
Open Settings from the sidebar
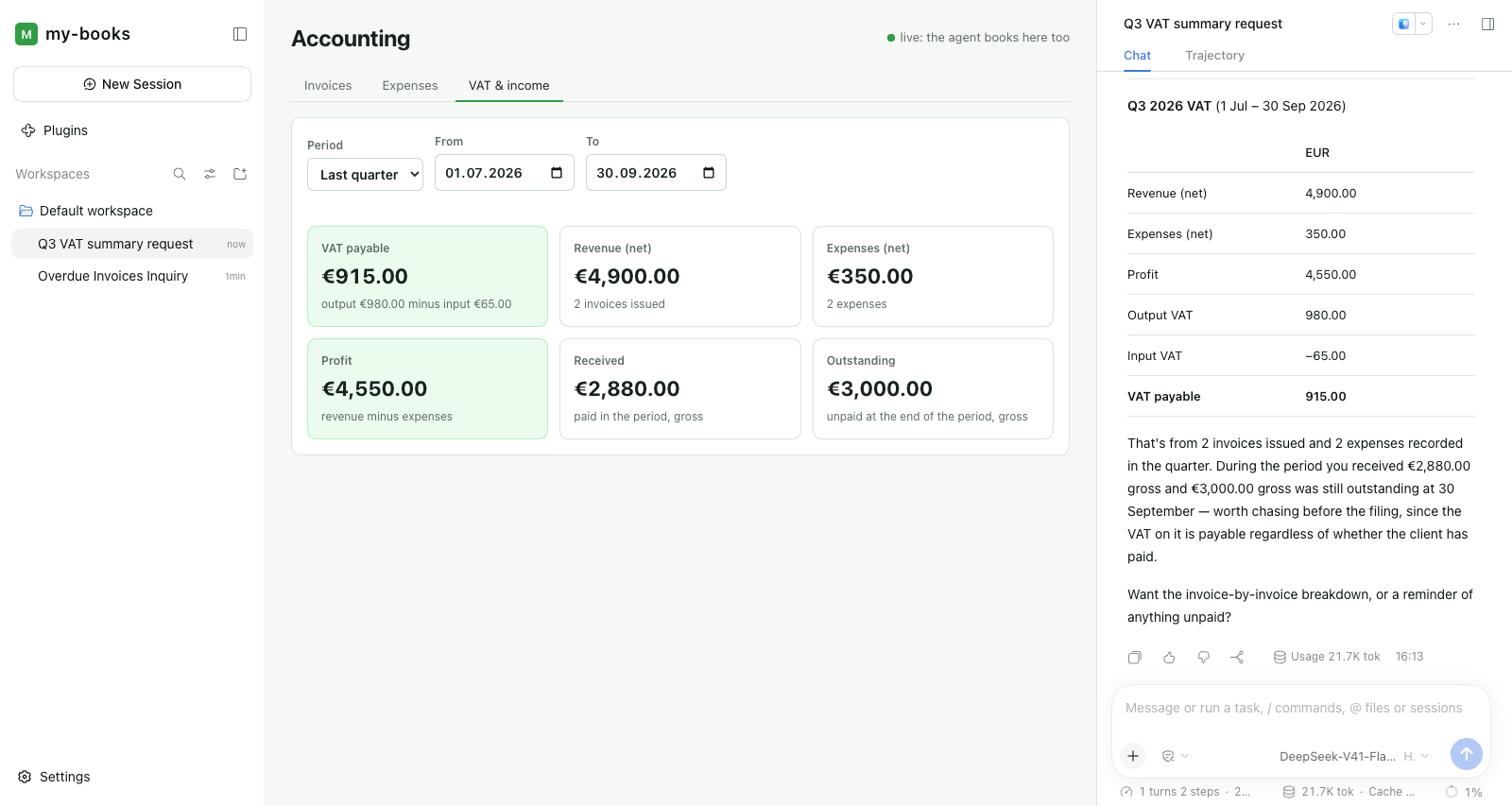55,777
